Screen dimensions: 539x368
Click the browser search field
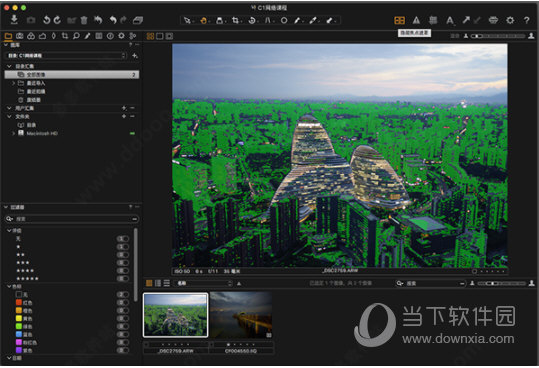[x=430, y=283]
